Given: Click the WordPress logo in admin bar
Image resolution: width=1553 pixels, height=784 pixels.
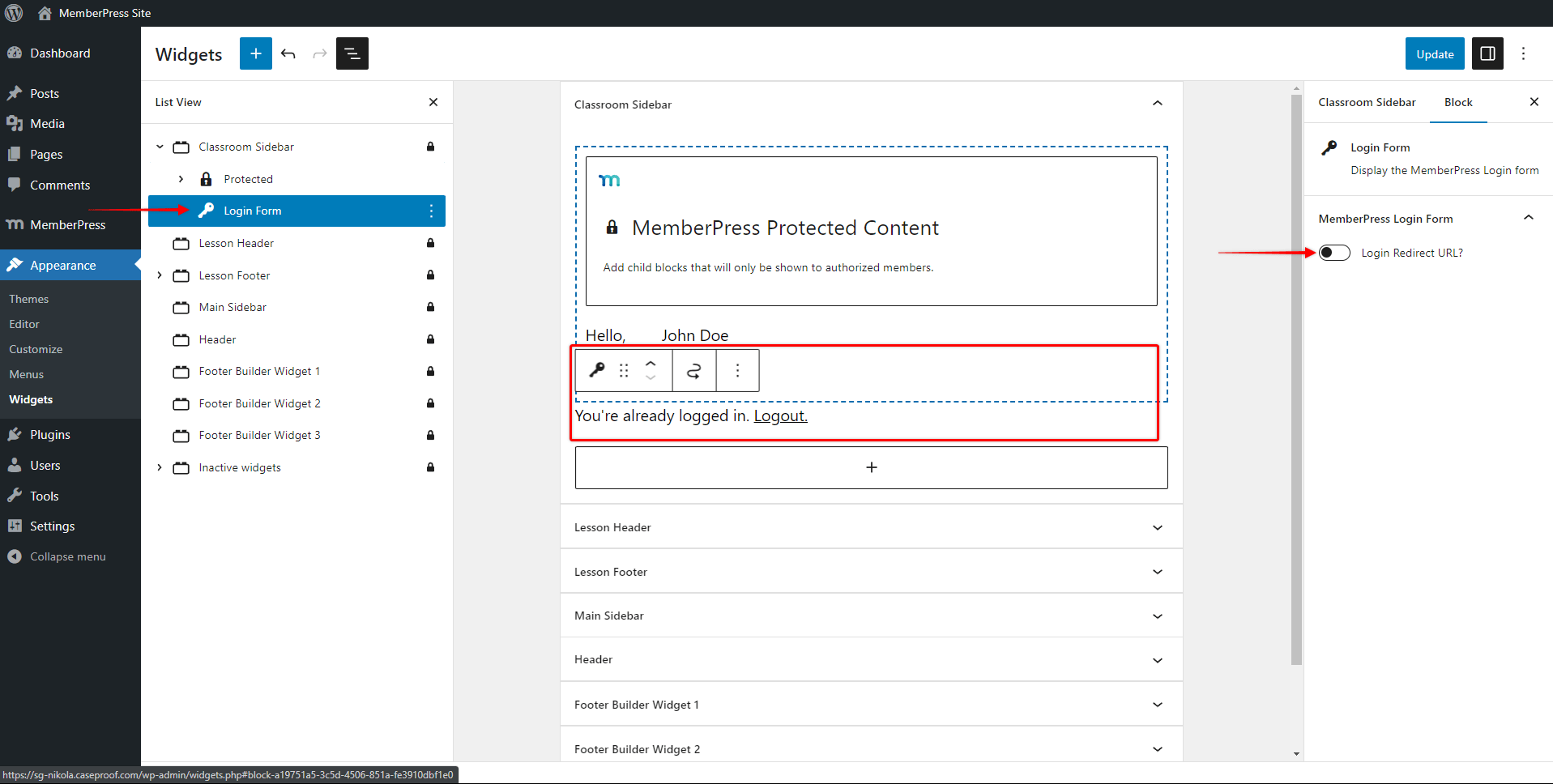Looking at the screenshot, I should 14,13.
